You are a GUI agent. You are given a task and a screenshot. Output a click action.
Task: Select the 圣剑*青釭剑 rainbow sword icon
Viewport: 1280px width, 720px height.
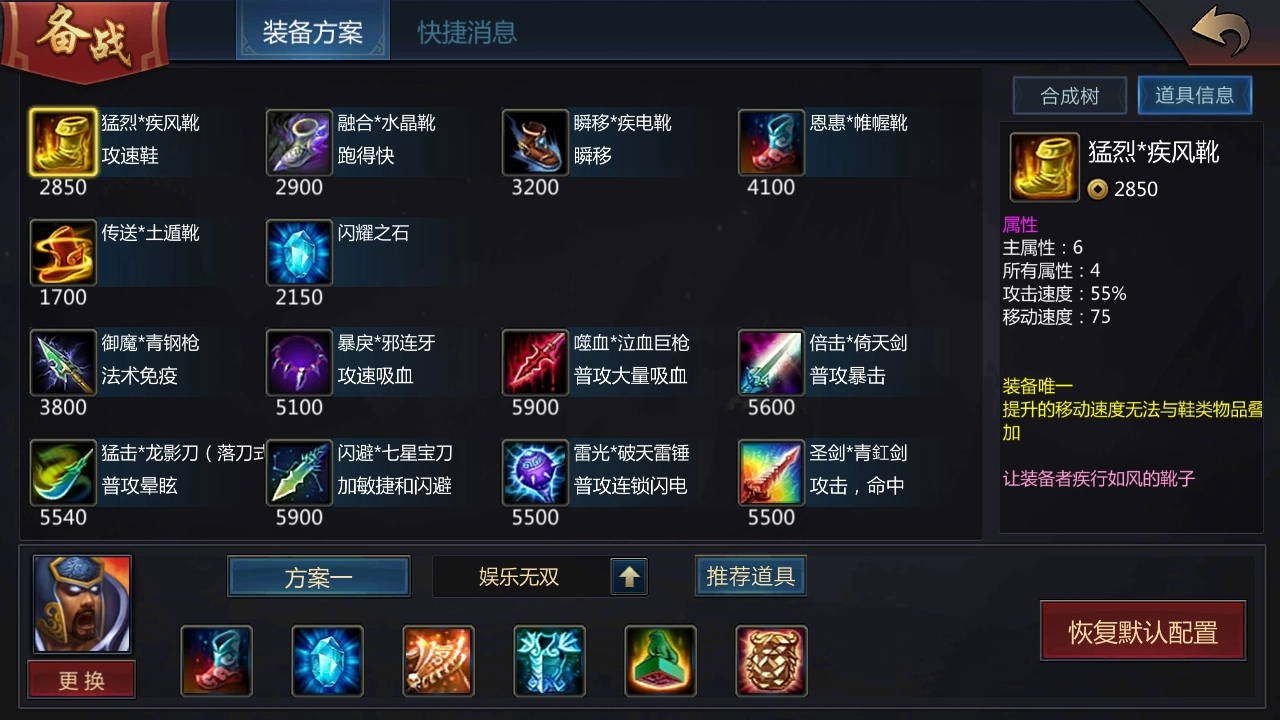pos(771,473)
